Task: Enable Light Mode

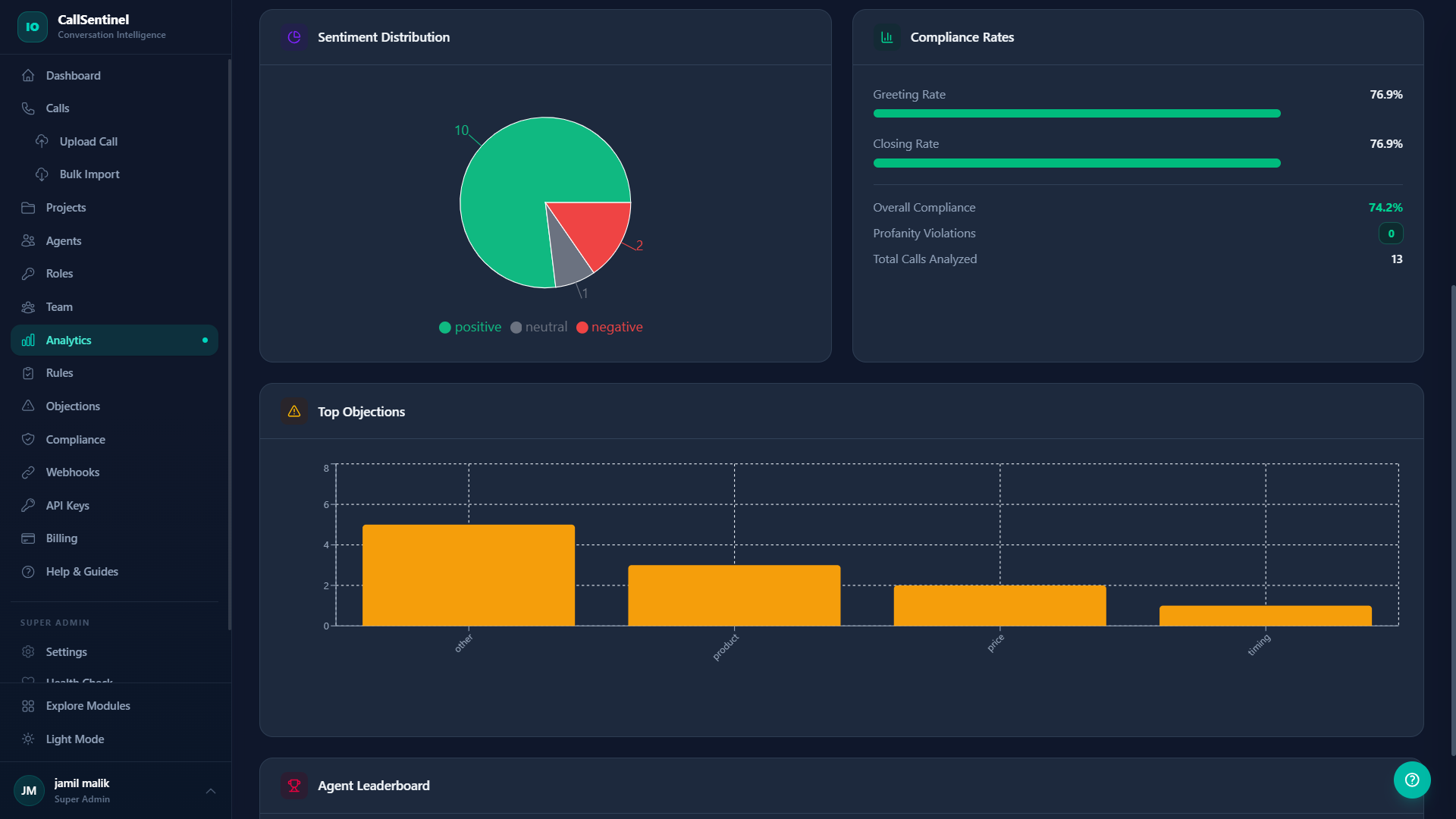Action: click(74, 739)
